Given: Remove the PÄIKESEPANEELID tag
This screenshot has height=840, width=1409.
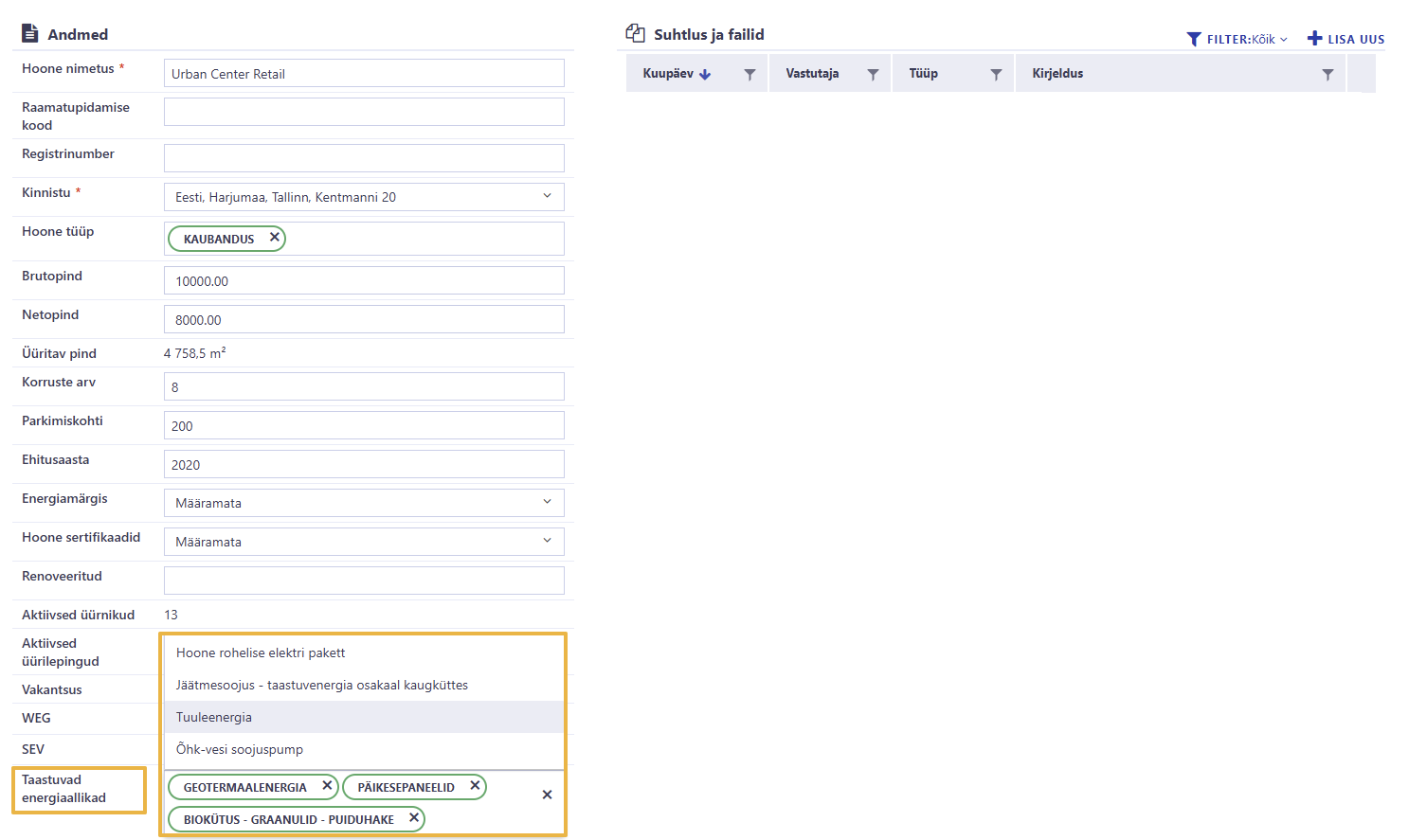Looking at the screenshot, I should click(475, 786).
